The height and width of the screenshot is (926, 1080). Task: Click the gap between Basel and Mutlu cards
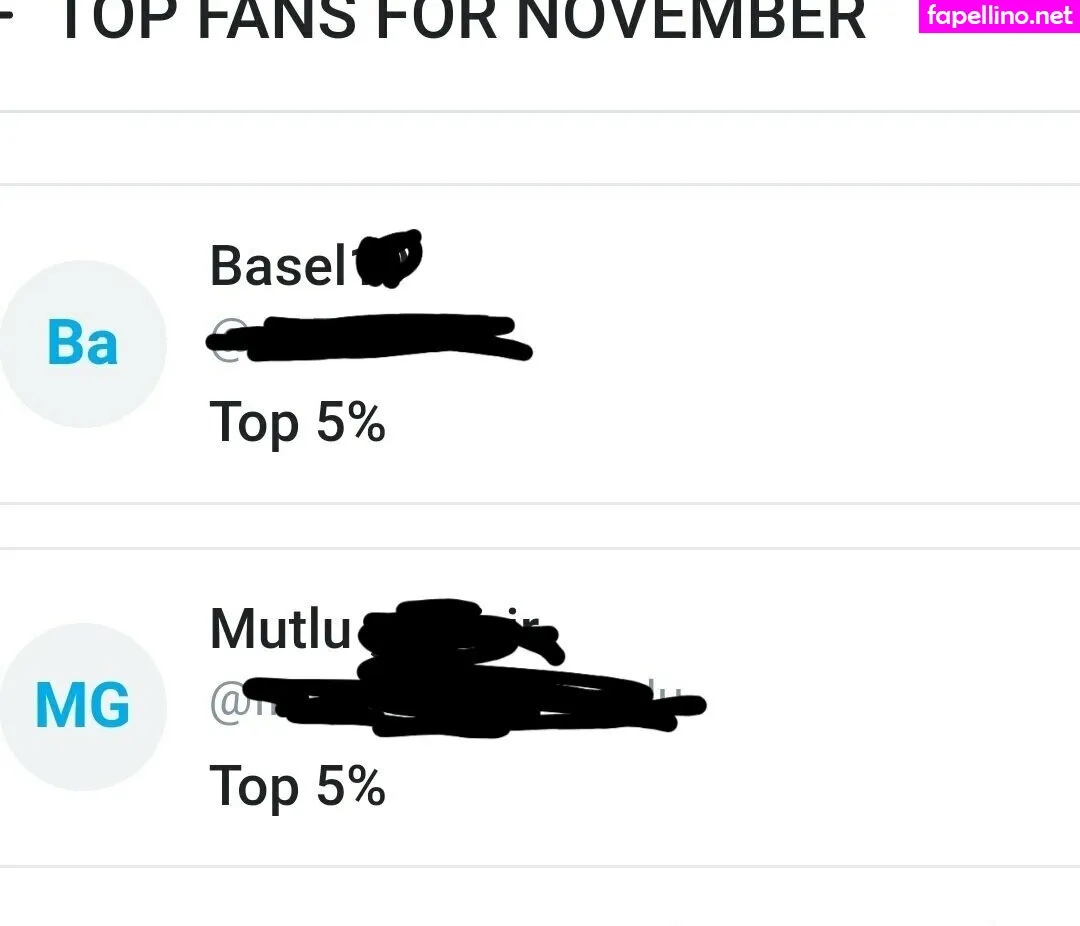pos(540,526)
